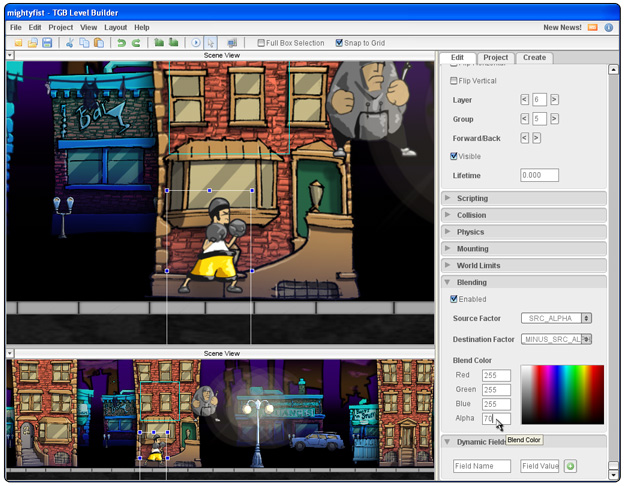The width and height of the screenshot is (625, 486).
Task: Save with the floppy disk icon
Action: tap(47, 43)
